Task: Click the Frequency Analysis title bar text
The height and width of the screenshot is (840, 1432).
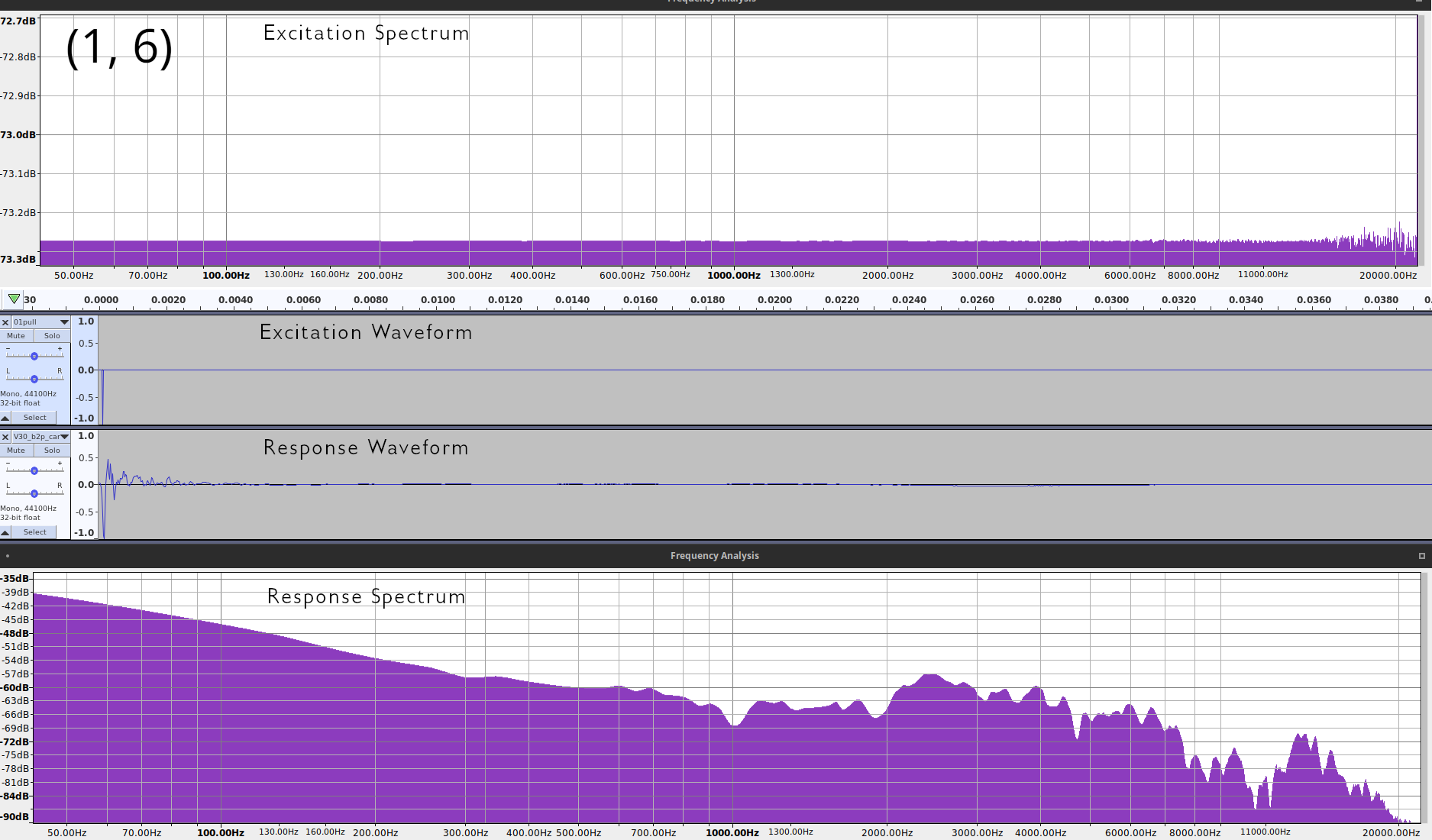Action: tap(715, 556)
